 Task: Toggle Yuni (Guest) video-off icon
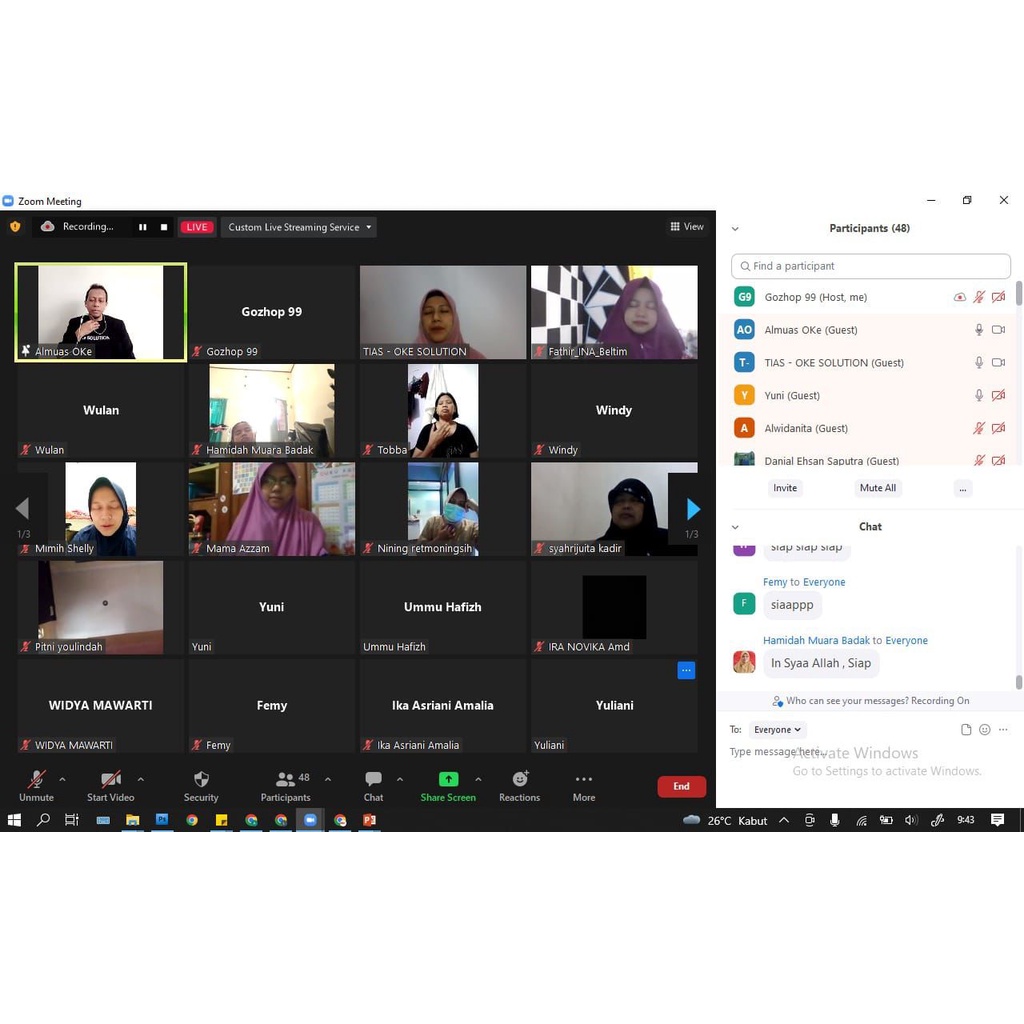[x=999, y=395]
